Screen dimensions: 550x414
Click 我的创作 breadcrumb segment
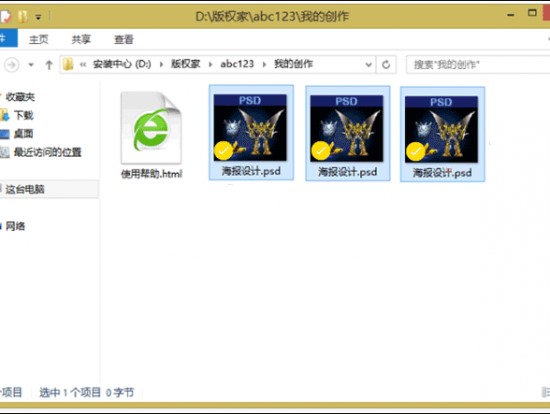(293, 64)
